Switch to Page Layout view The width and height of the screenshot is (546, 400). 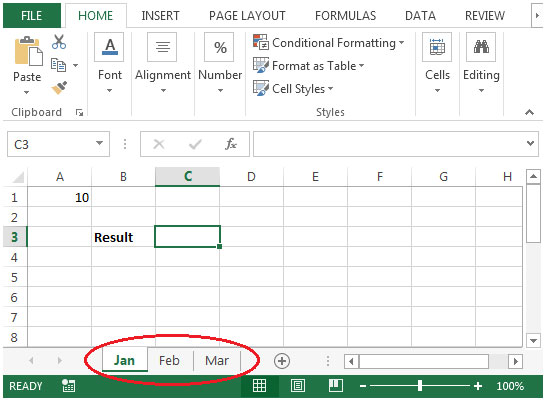click(298, 386)
